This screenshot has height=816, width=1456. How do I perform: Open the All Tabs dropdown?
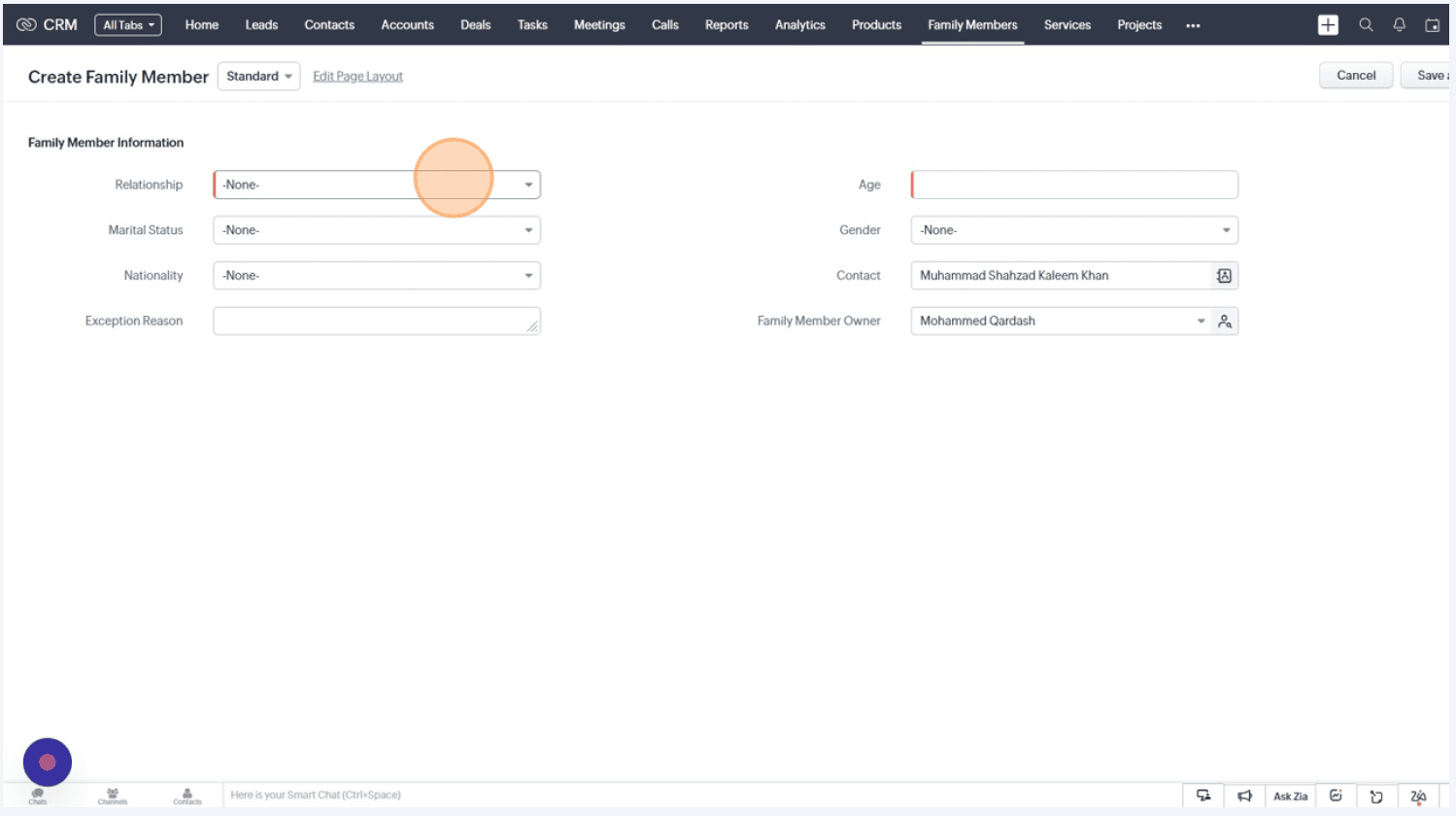[x=128, y=25]
